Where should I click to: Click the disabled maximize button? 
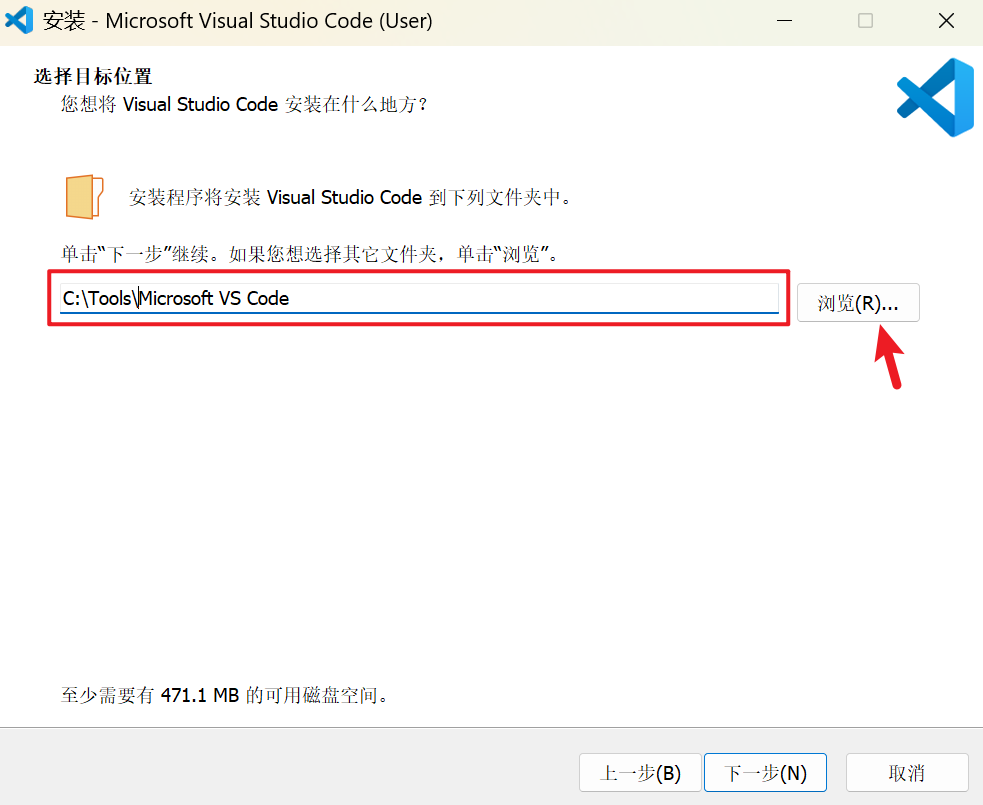(865, 21)
